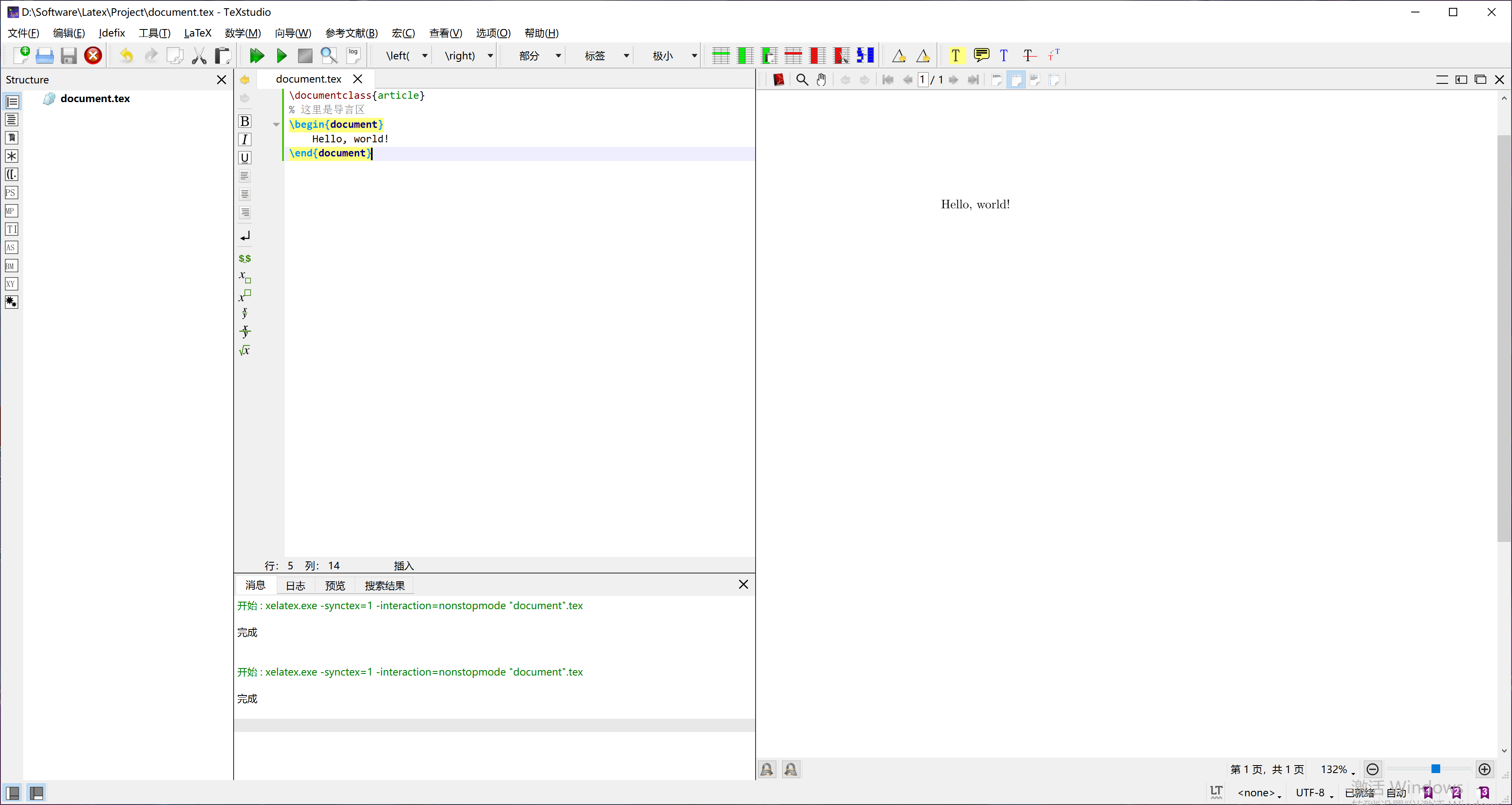Open the viewer via magnifier toolbar icon
The image size is (1512, 805).
pyautogui.click(x=329, y=56)
